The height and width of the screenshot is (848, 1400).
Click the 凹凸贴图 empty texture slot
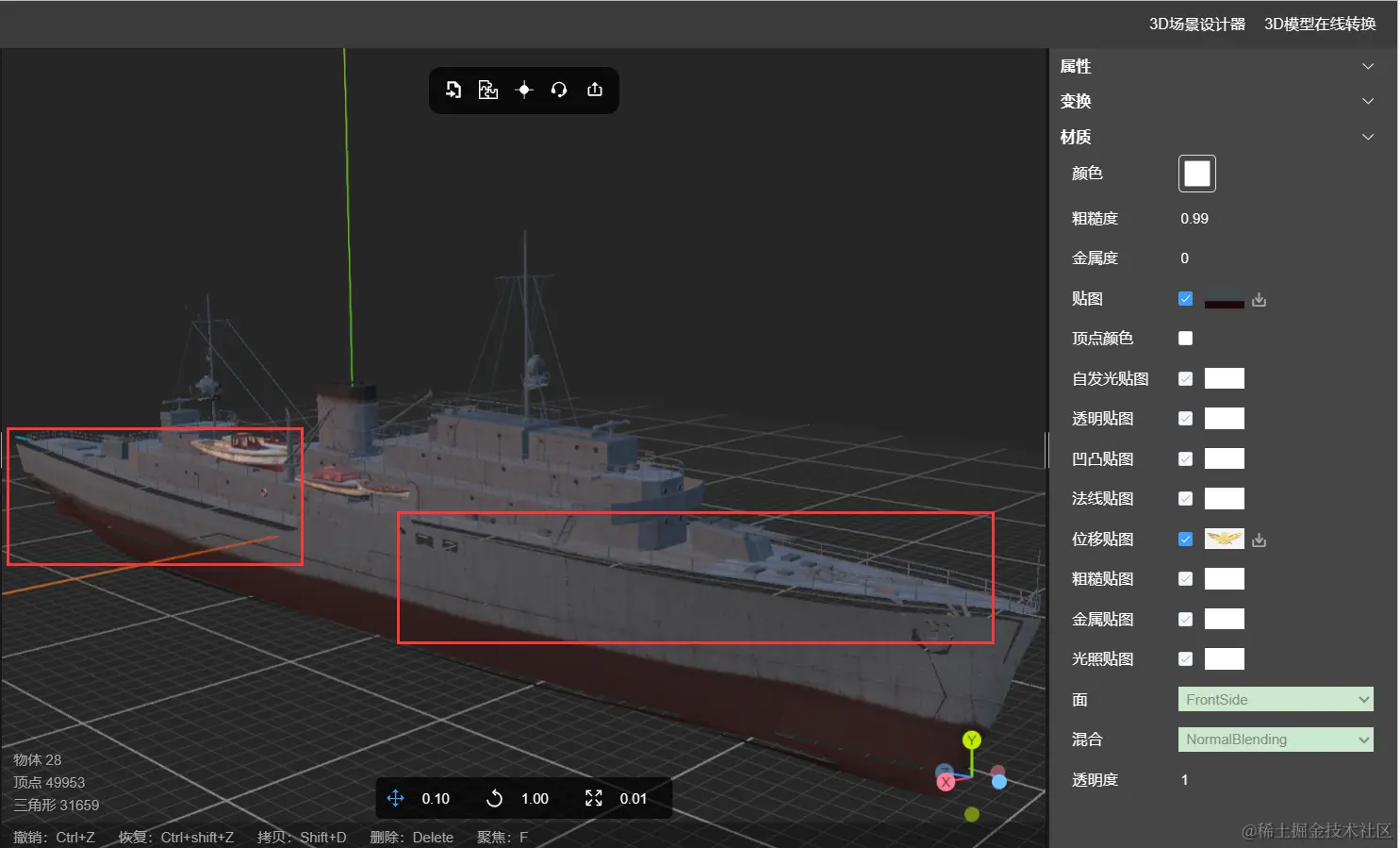pos(1225,459)
